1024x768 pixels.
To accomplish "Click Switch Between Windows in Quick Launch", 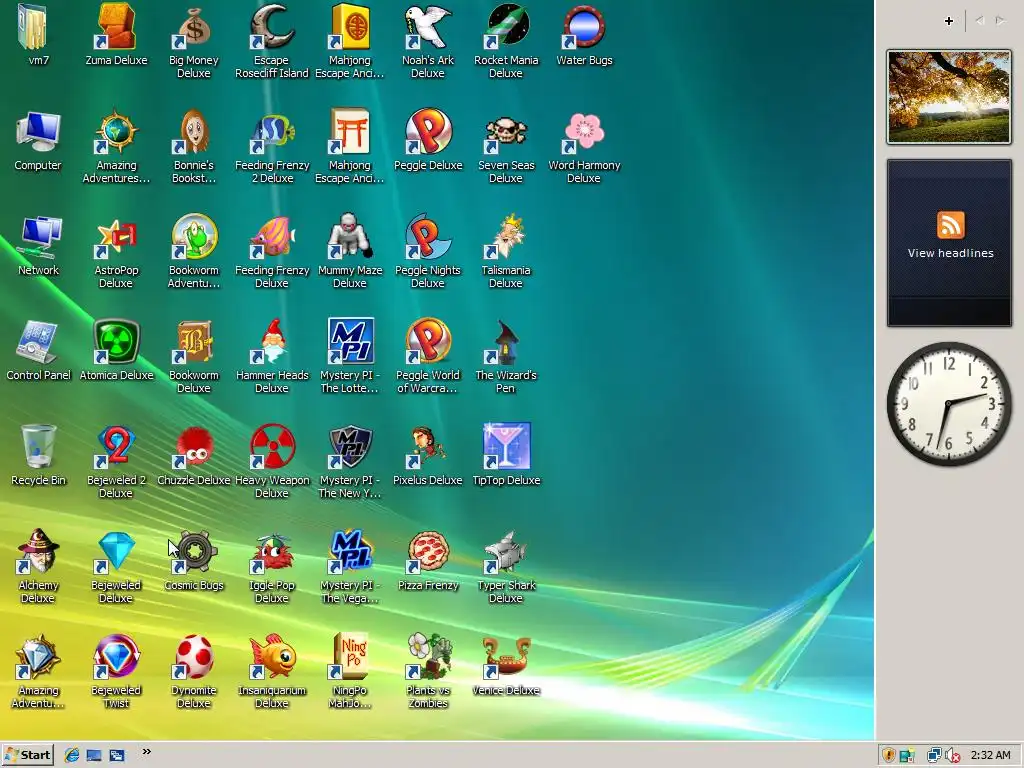I will [117, 755].
